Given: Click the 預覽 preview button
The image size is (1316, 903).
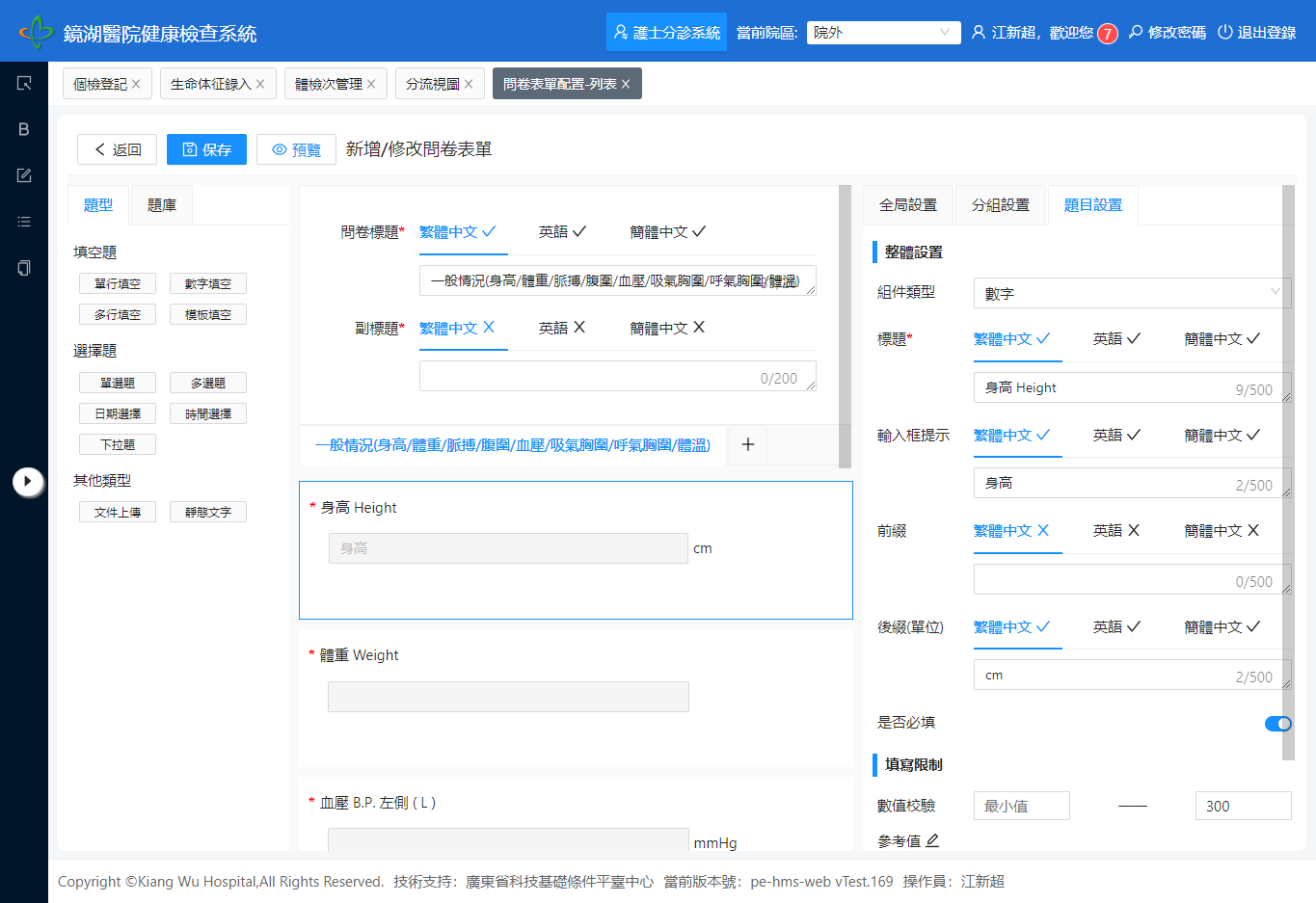Looking at the screenshot, I should pyautogui.click(x=296, y=149).
